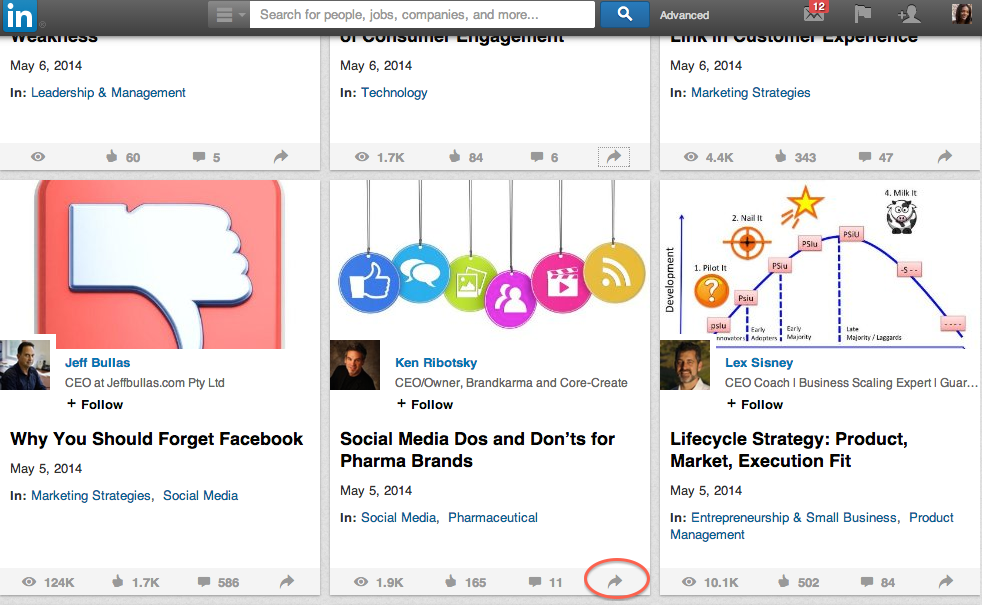Open comments on the Lifecycle Strategy article
This screenshot has width=982, height=605.
865,582
